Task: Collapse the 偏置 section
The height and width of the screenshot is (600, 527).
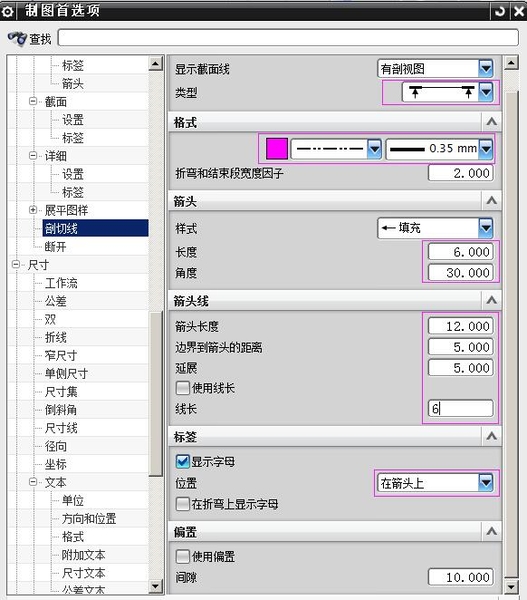Action: [x=491, y=531]
